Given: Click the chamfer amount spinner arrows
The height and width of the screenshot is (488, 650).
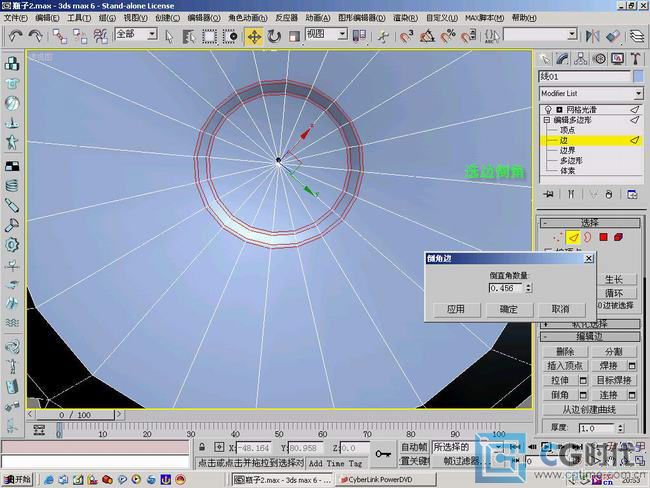Looking at the screenshot, I should 529,288.
